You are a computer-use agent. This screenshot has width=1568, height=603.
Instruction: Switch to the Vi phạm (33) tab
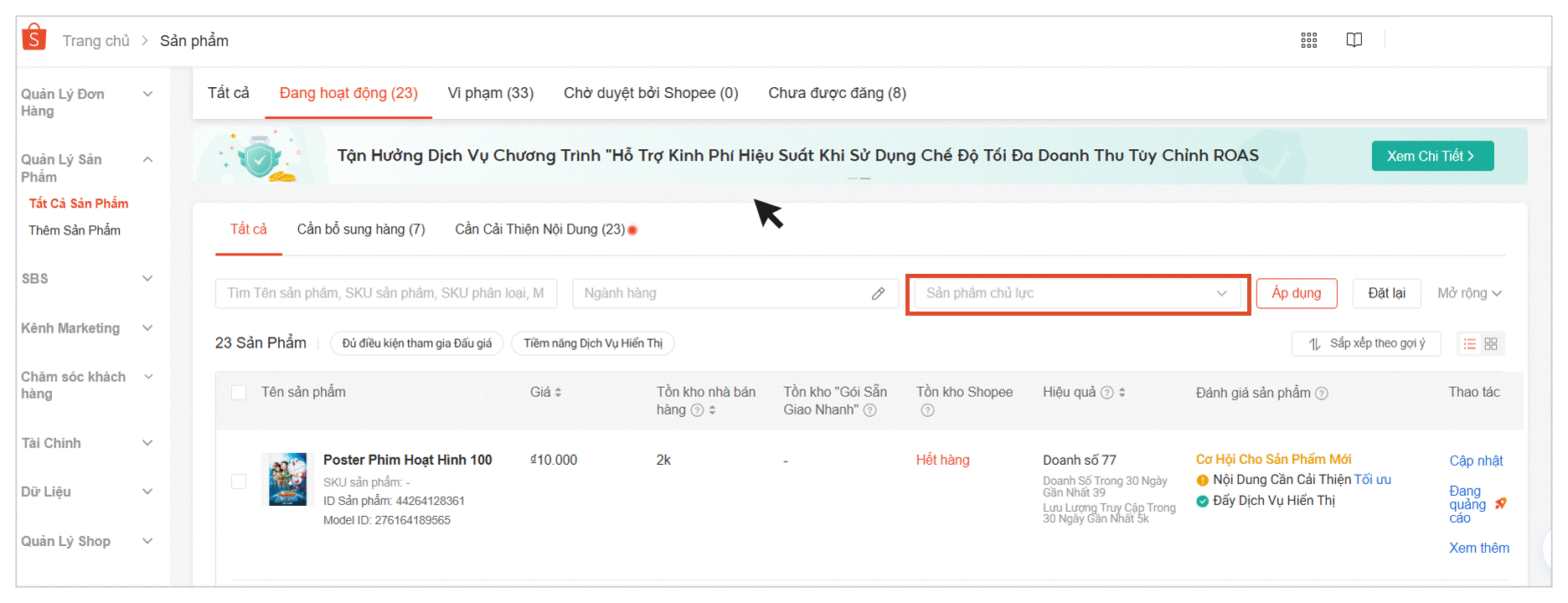click(x=490, y=93)
